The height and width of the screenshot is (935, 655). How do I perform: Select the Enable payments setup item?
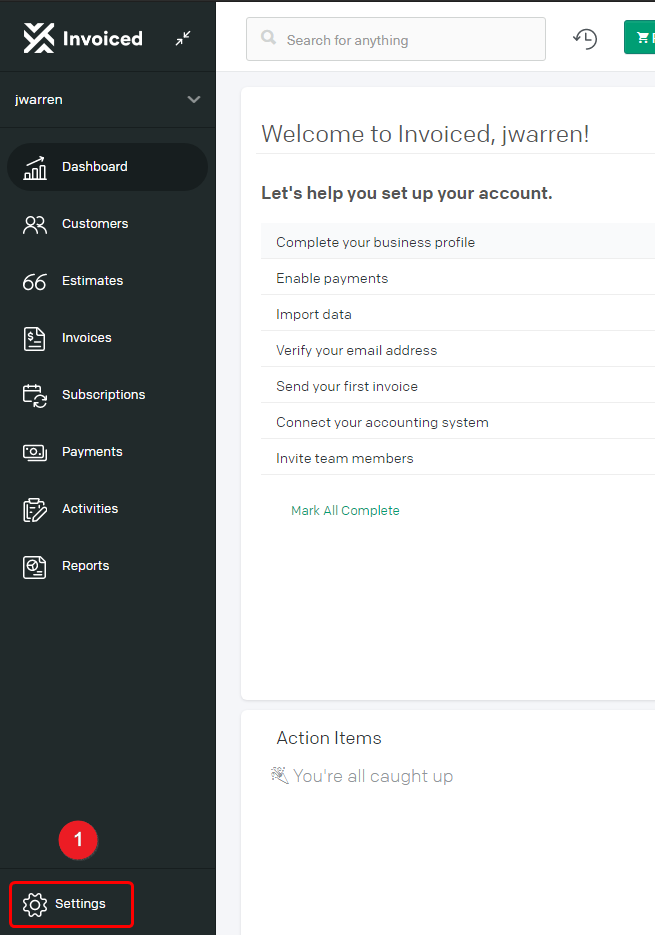(458, 278)
